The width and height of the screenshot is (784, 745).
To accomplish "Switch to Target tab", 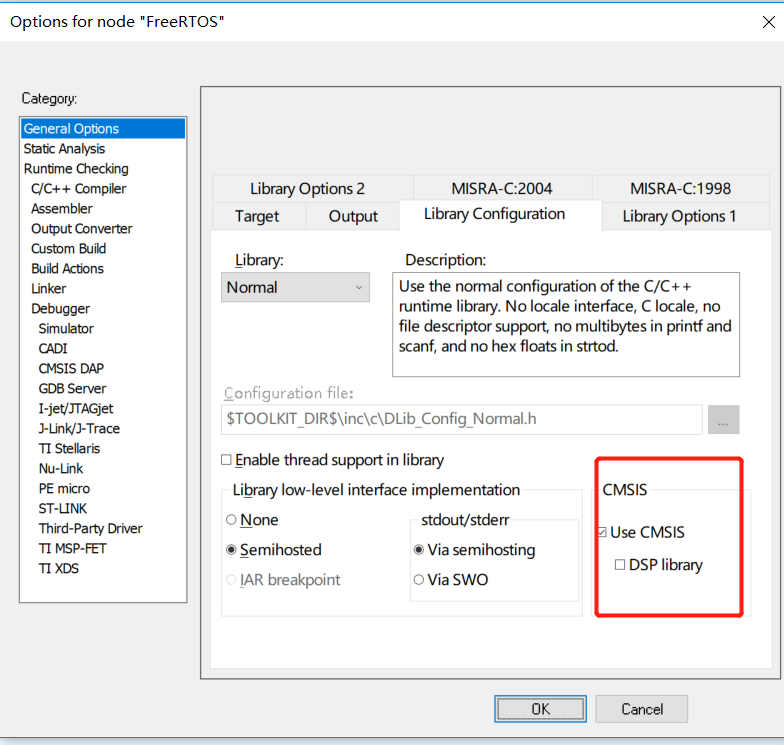I will click(258, 216).
